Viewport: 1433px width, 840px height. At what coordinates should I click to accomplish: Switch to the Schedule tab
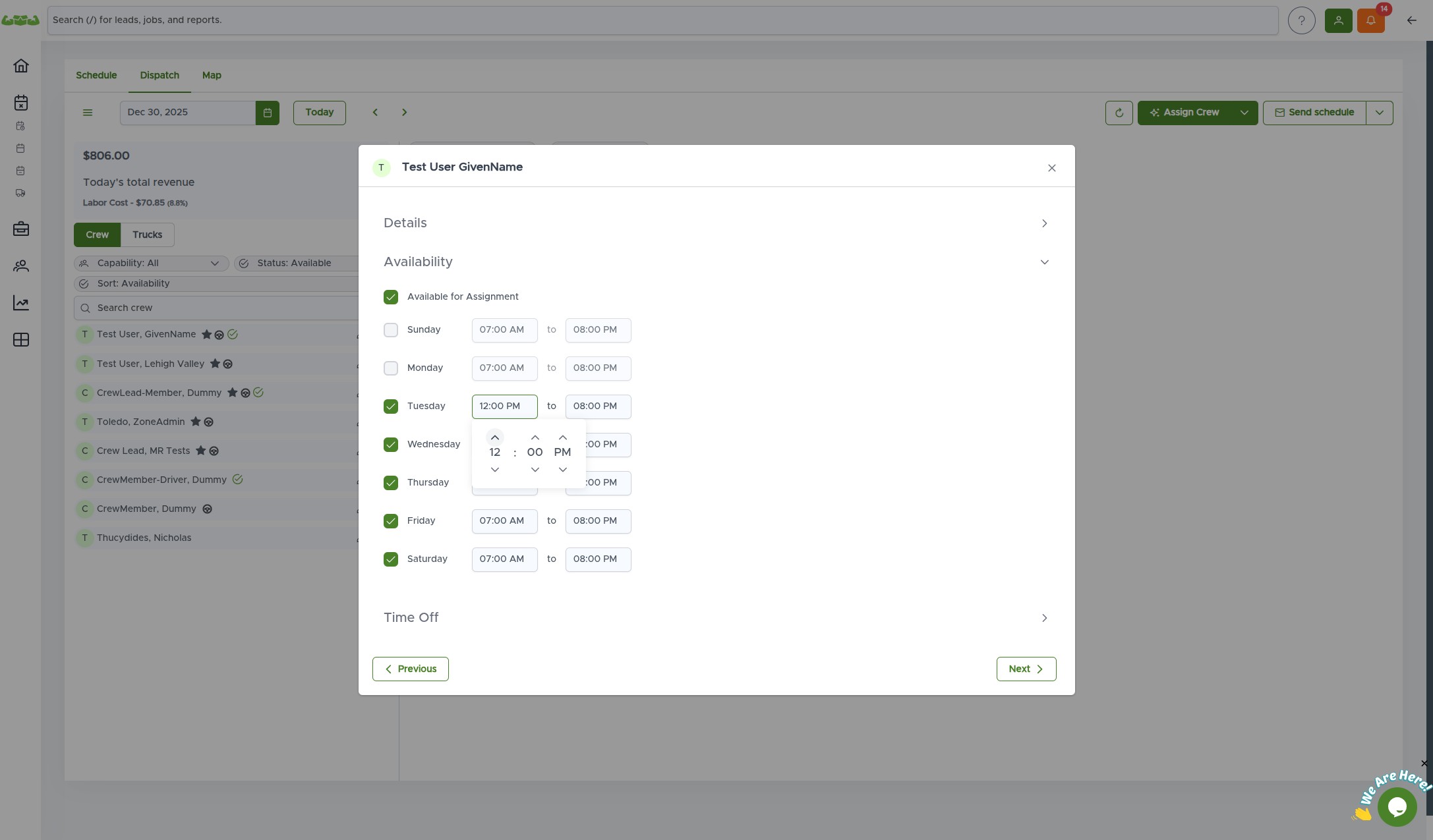96,76
